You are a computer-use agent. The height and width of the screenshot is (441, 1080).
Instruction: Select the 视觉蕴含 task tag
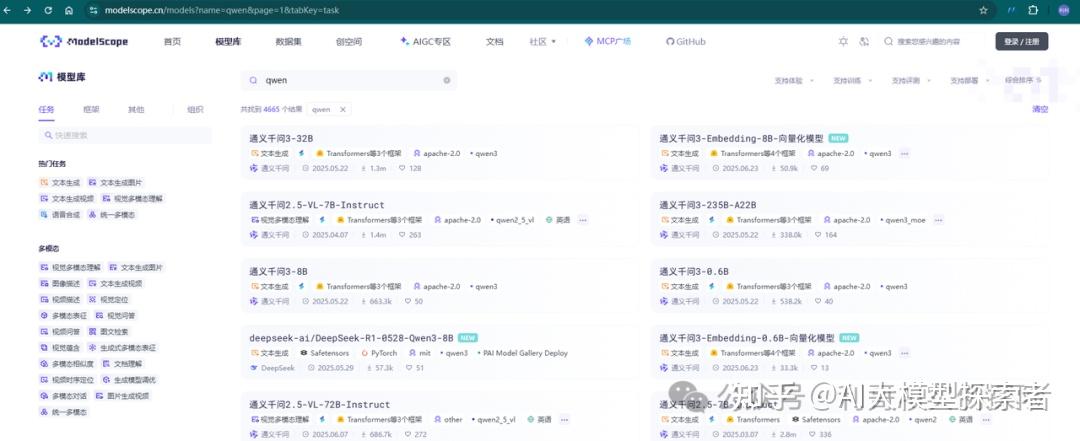point(60,348)
